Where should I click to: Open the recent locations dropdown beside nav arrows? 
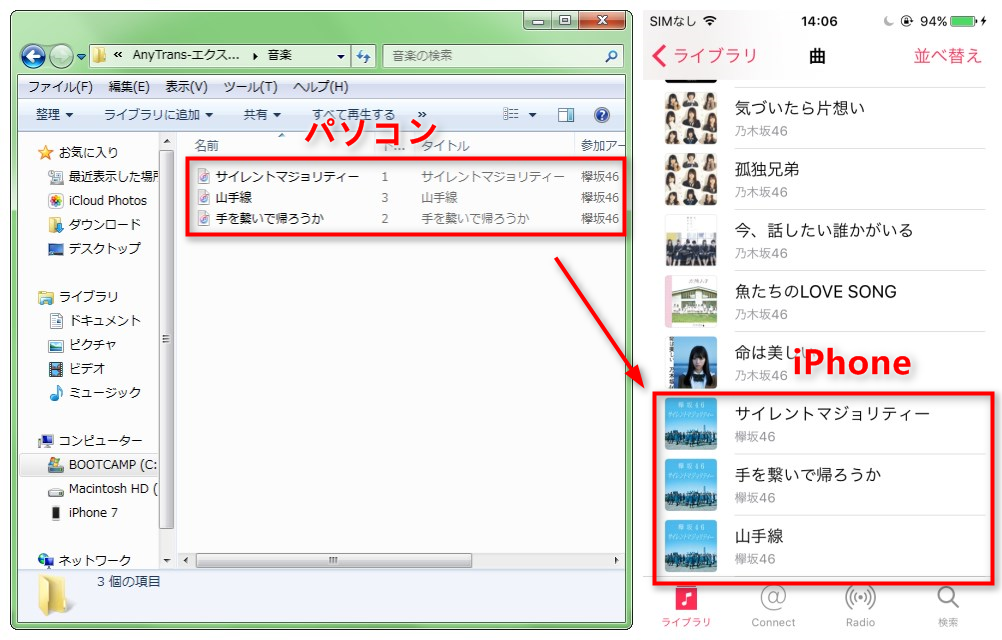coord(81,56)
